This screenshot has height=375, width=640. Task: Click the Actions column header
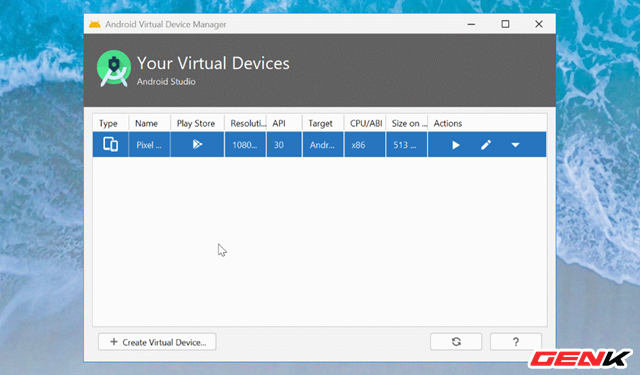click(487, 123)
